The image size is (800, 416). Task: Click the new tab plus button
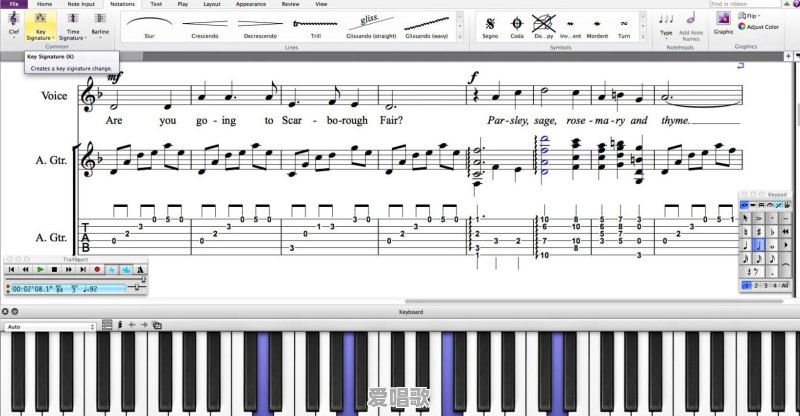pos(789,56)
